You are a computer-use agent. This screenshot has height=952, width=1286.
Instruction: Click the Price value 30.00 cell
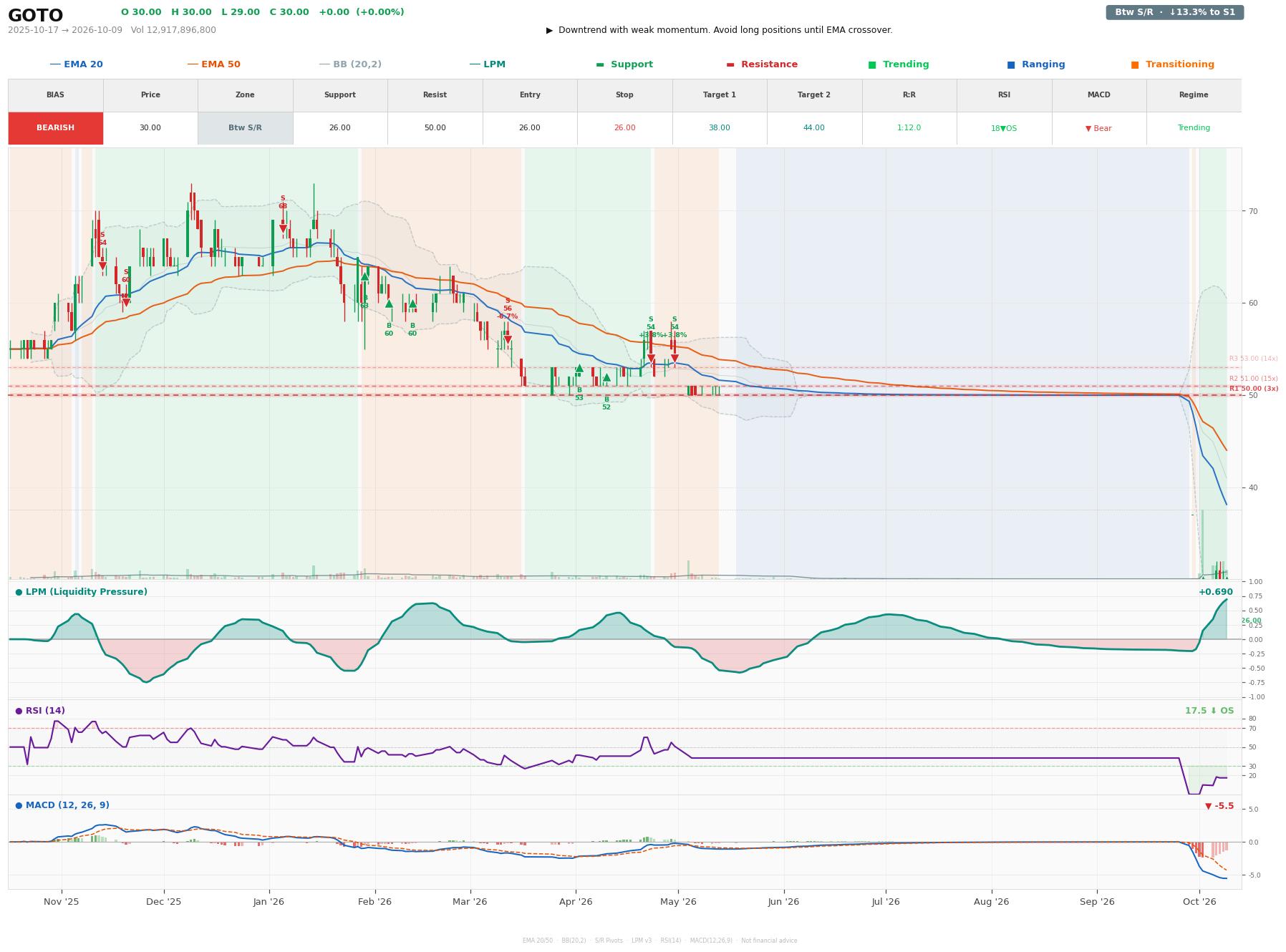coord(150,128)
